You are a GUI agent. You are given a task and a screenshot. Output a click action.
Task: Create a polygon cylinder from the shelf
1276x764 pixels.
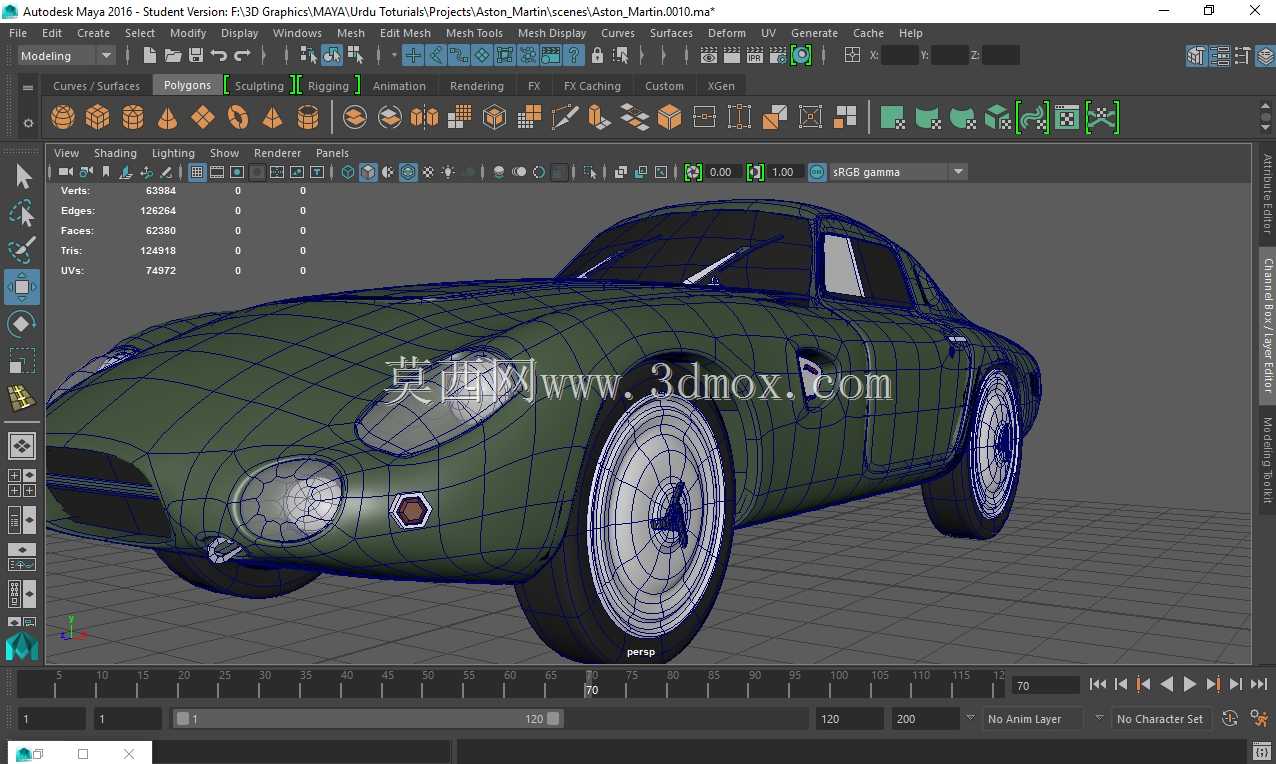[x=132, y=118]
